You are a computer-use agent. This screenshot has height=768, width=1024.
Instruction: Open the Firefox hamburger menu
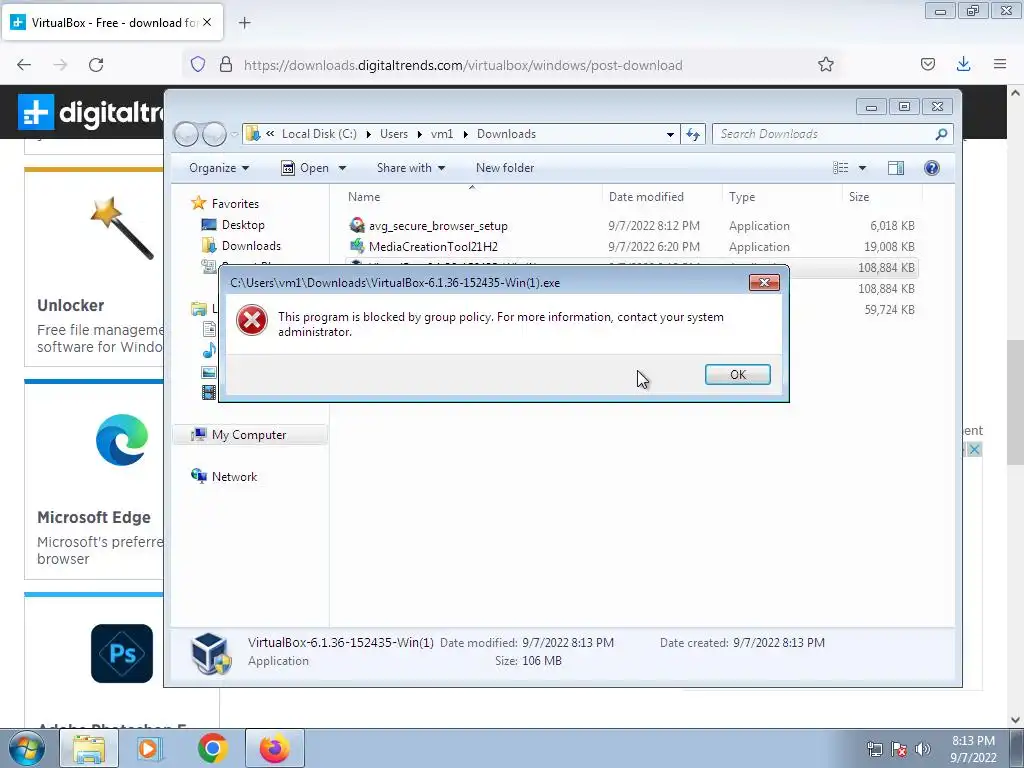pos(1000,64)
